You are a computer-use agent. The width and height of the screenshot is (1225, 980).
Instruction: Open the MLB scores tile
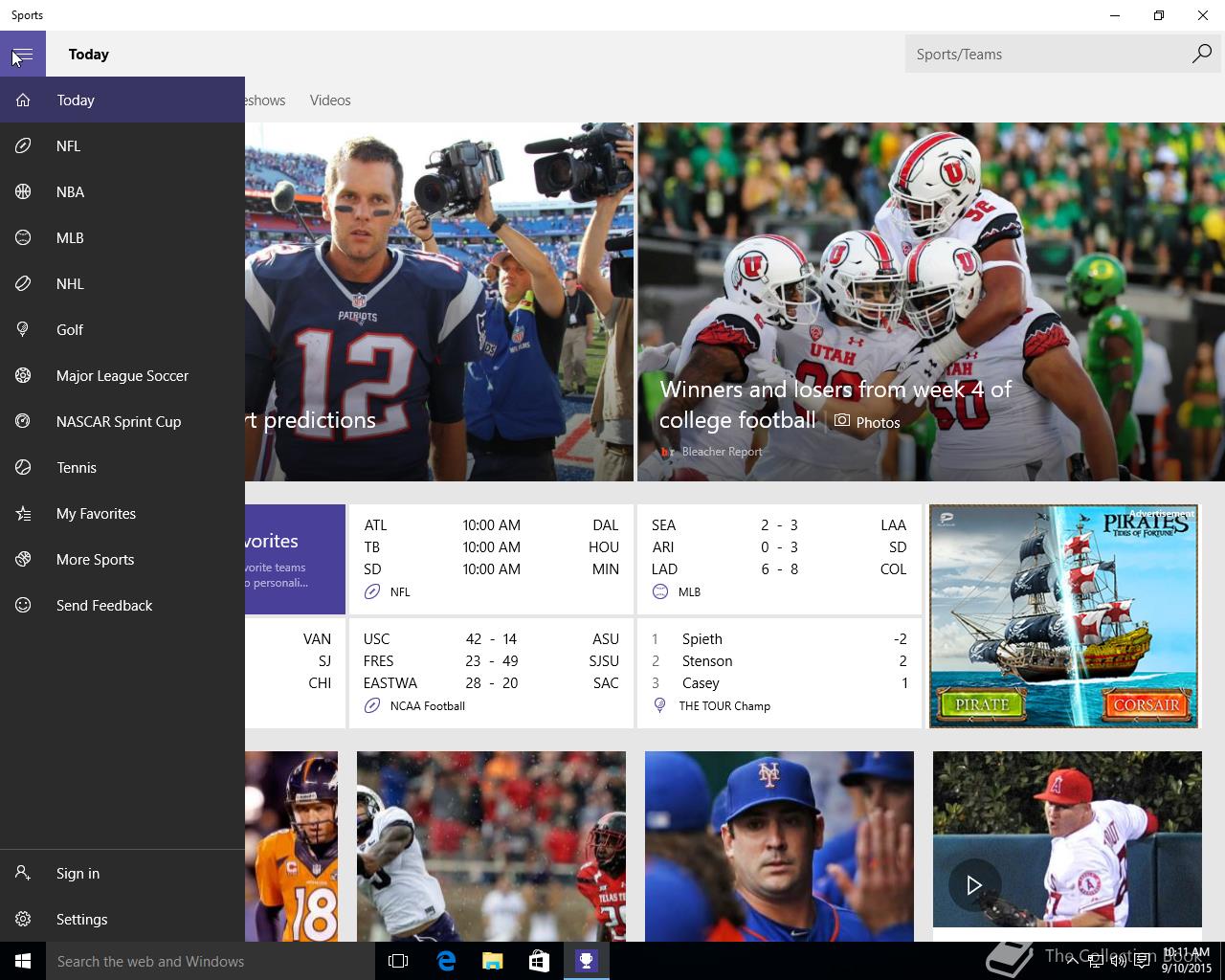point(779,559)
